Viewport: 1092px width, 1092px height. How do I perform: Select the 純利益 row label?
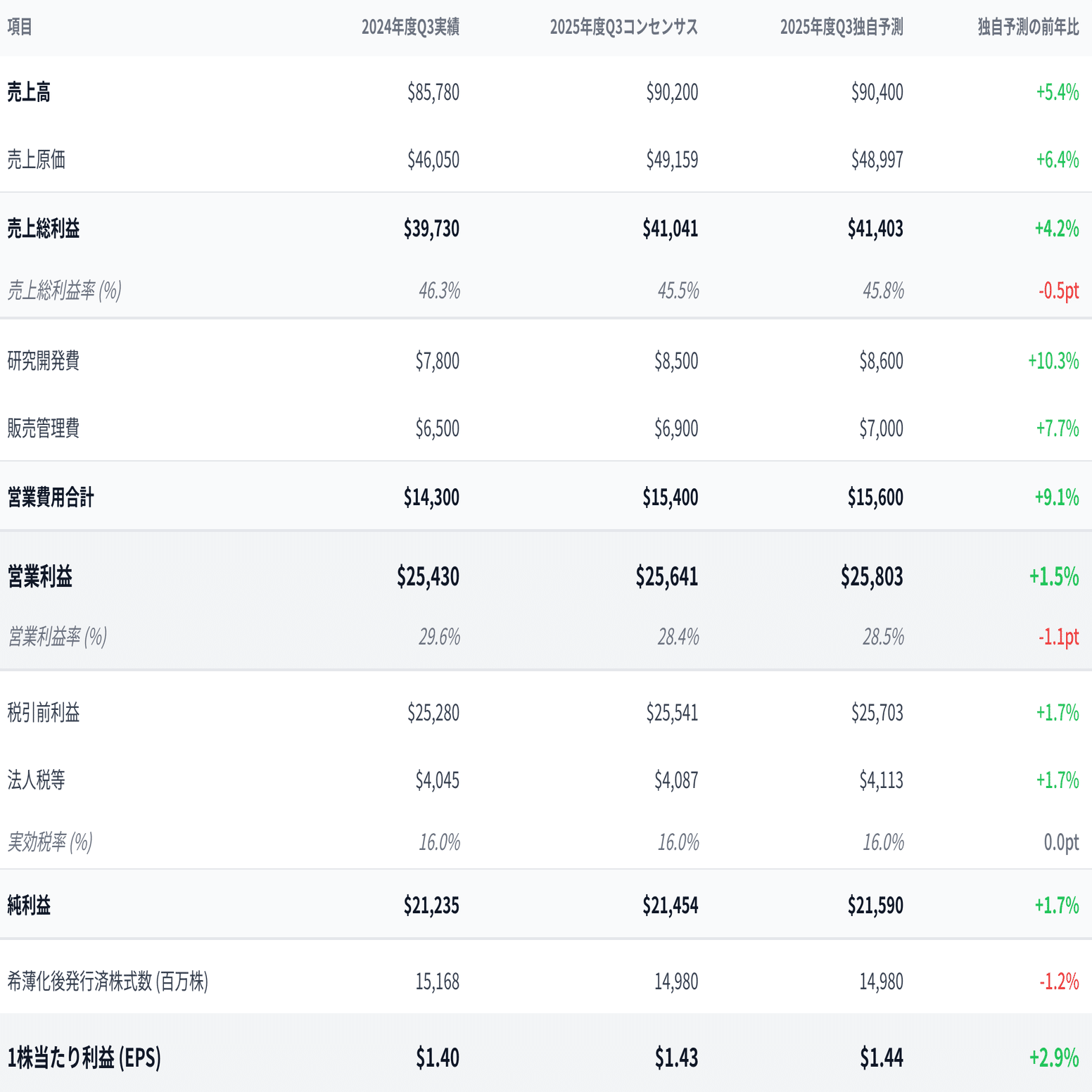click(29, 906)
